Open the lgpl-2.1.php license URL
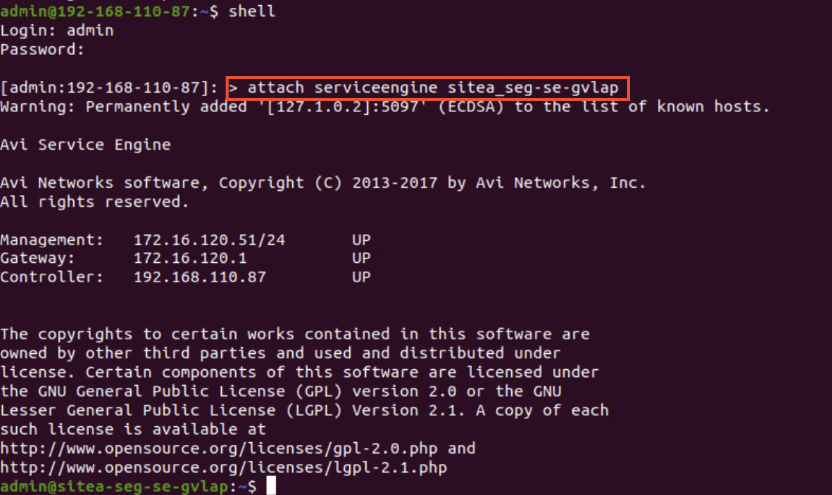 pyautogui.click(x=223, y=467)
